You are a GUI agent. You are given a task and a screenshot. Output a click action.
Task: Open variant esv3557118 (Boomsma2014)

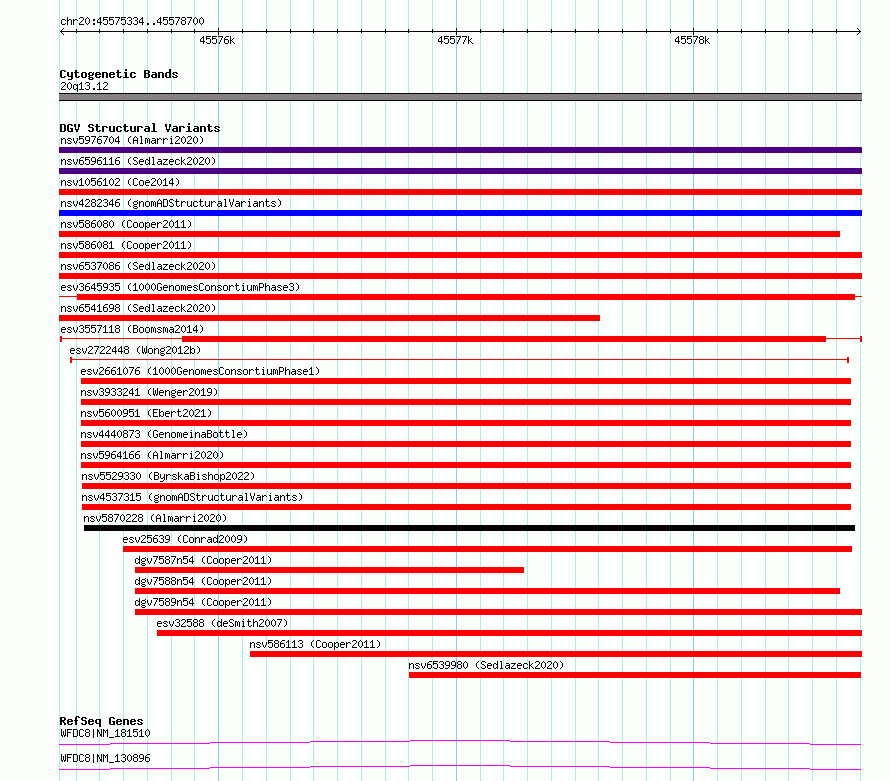132,329
